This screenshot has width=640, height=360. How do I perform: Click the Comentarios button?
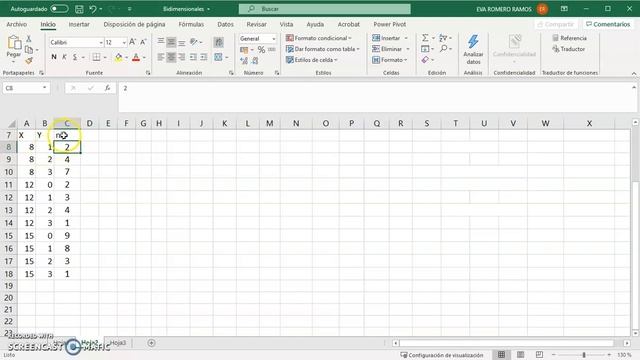(x=608, y=24)
